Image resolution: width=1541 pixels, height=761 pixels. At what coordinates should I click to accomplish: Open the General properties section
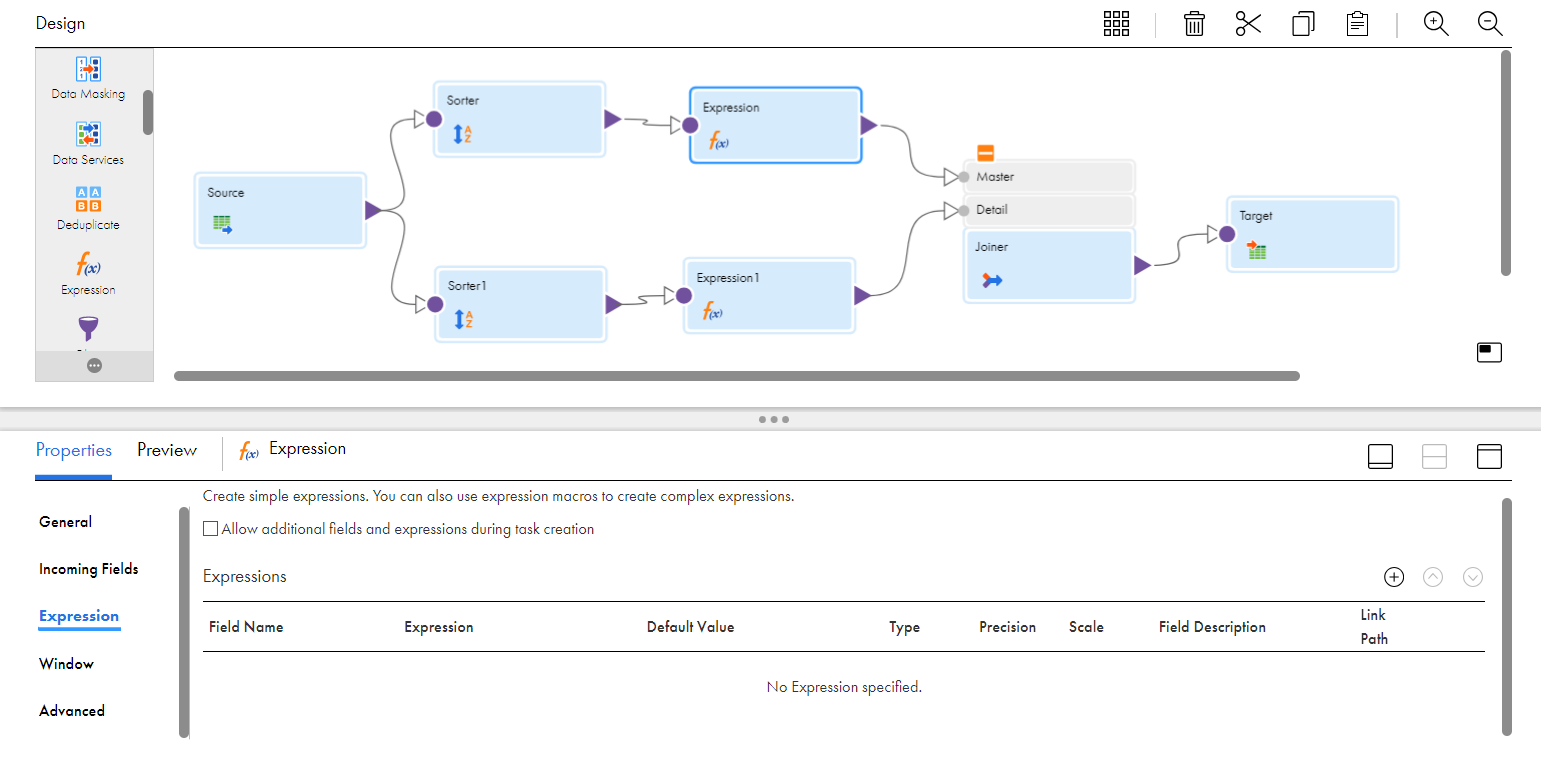pos(65,522)
